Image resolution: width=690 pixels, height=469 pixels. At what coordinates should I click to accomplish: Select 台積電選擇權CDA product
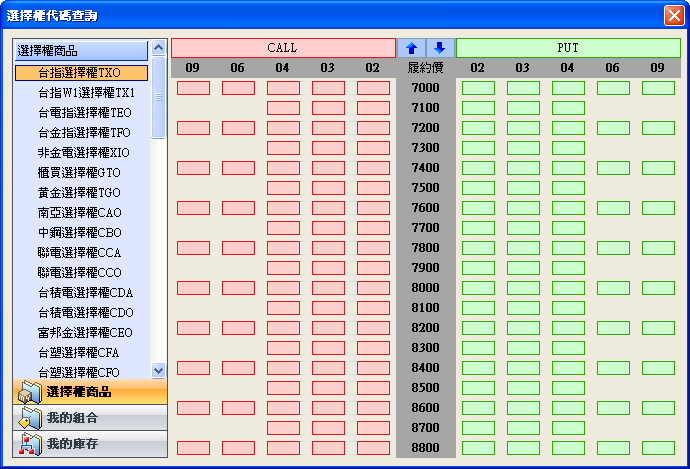coord(85,293)
